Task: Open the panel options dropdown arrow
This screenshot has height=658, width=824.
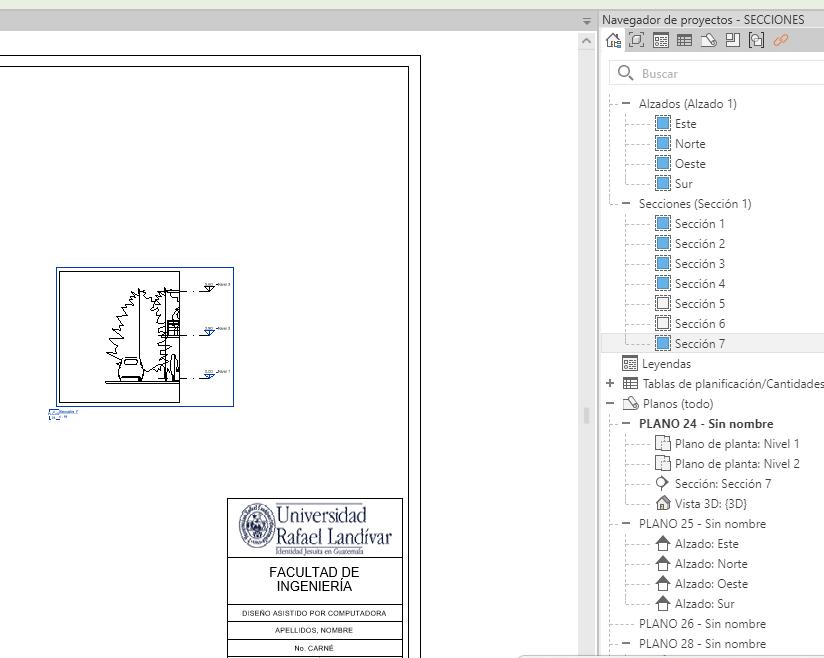Action: (x=586, y=21)
